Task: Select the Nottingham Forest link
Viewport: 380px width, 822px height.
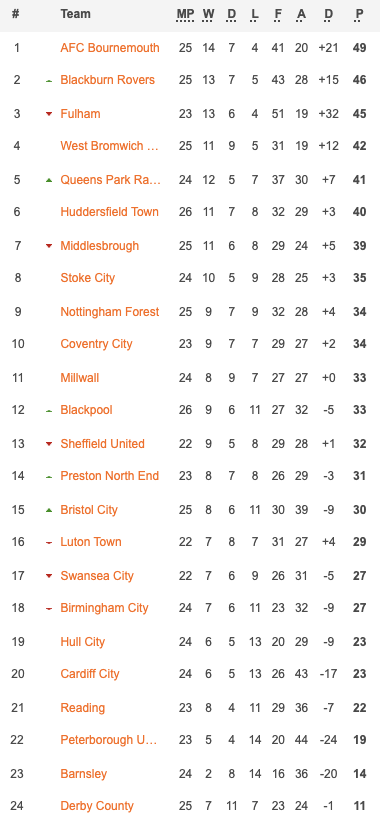Action: pyautogui.click(x=110, y=312)
